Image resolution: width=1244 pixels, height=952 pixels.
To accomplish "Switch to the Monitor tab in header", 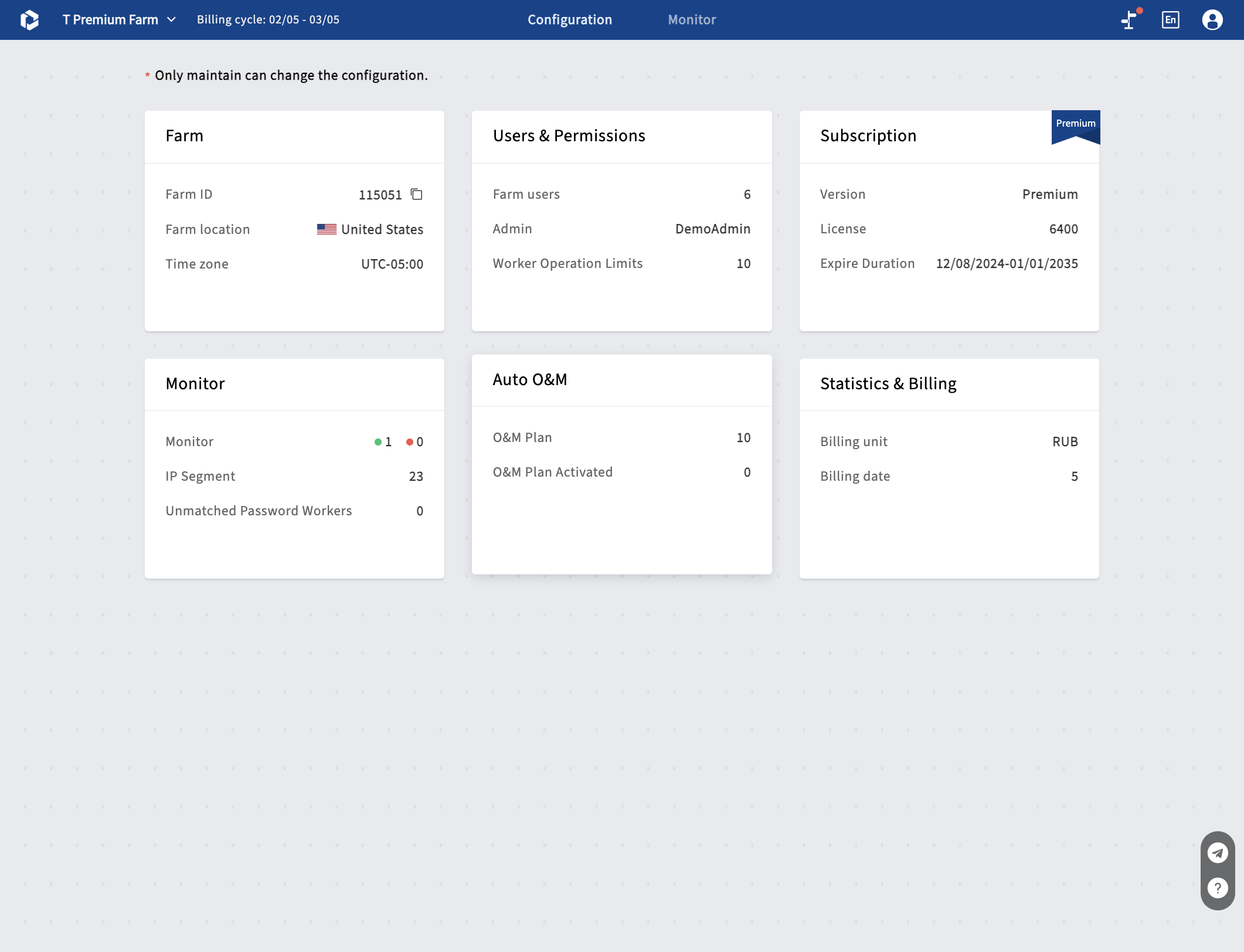I will tap(692, 20).
